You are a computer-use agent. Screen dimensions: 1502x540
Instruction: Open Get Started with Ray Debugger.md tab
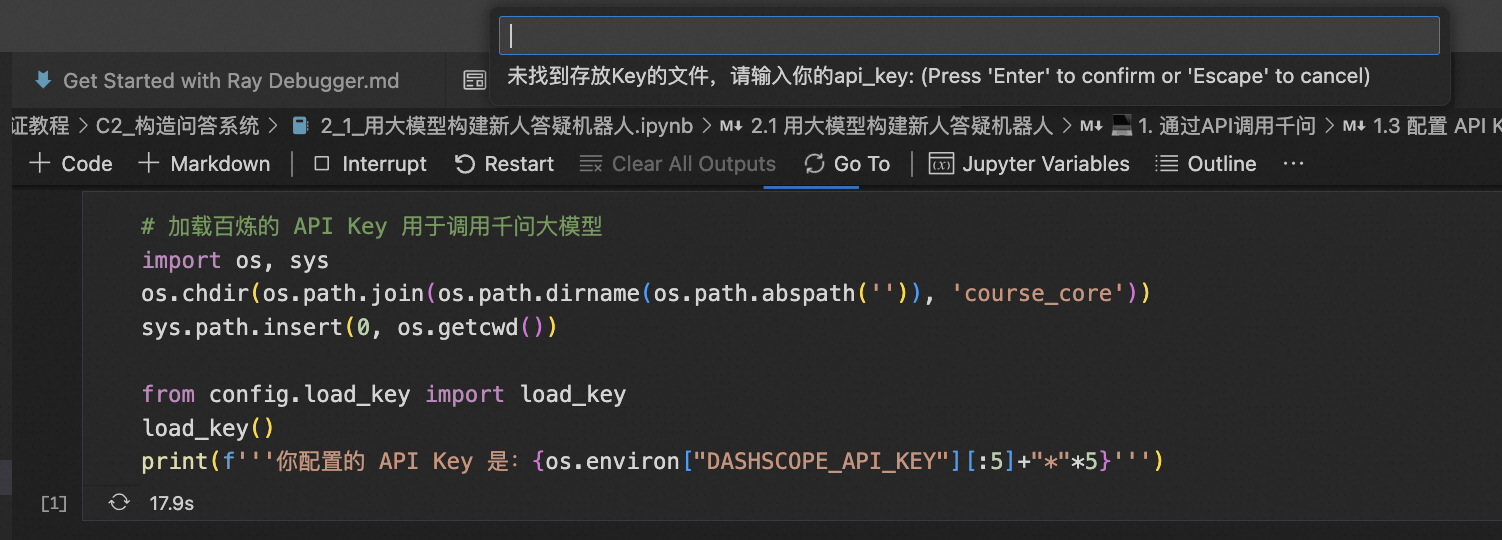(x=231, y=81)
